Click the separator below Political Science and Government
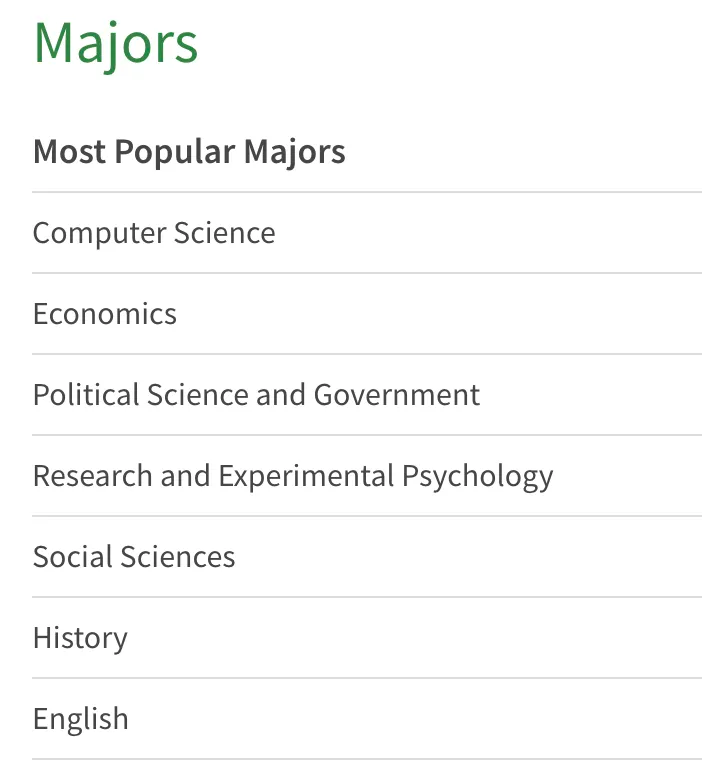The height and width of the screenshot is (768, 702). [x=367, y=434]
